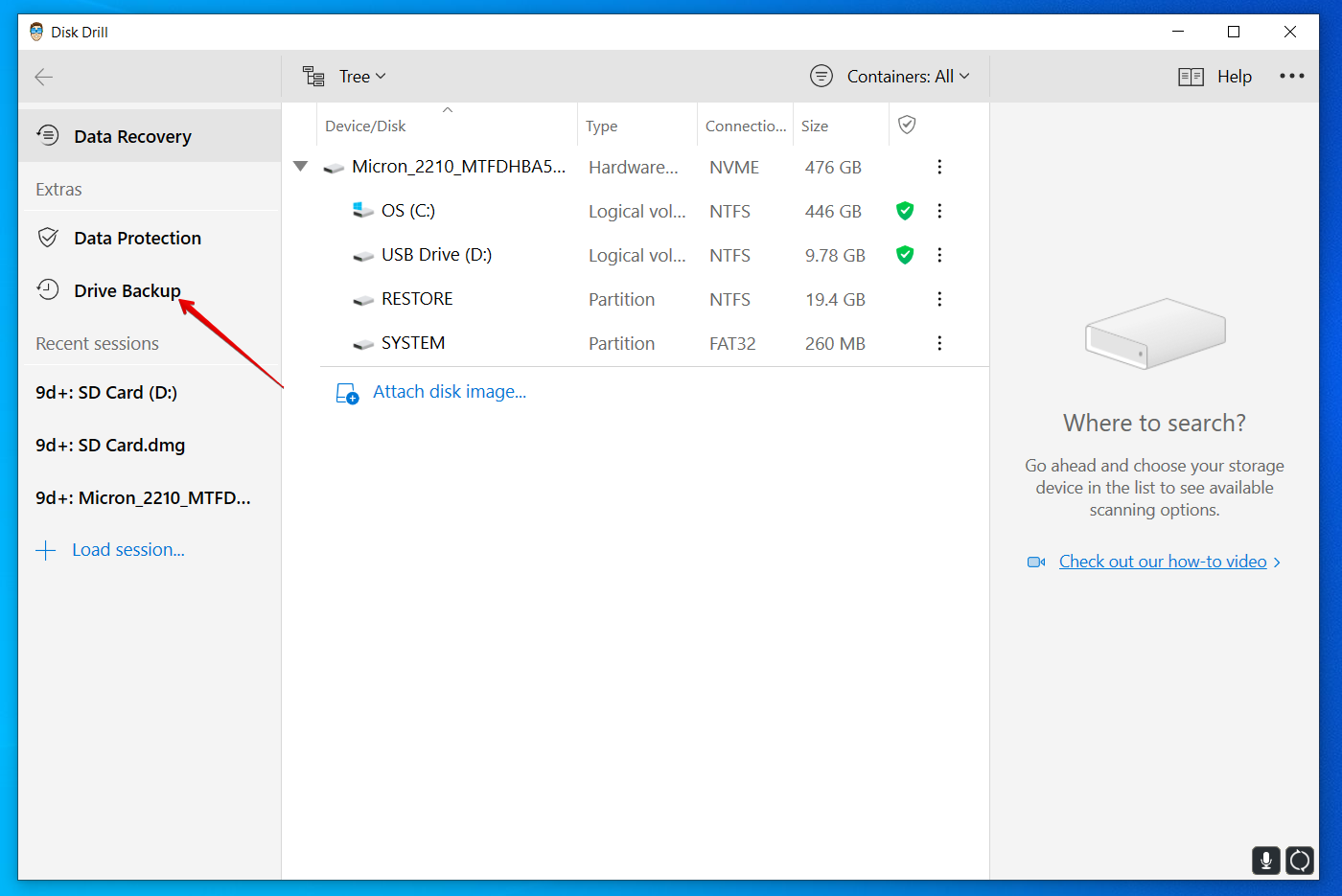
Task: Open options menu for USB Drive (D:)
Action: (939, 255)
